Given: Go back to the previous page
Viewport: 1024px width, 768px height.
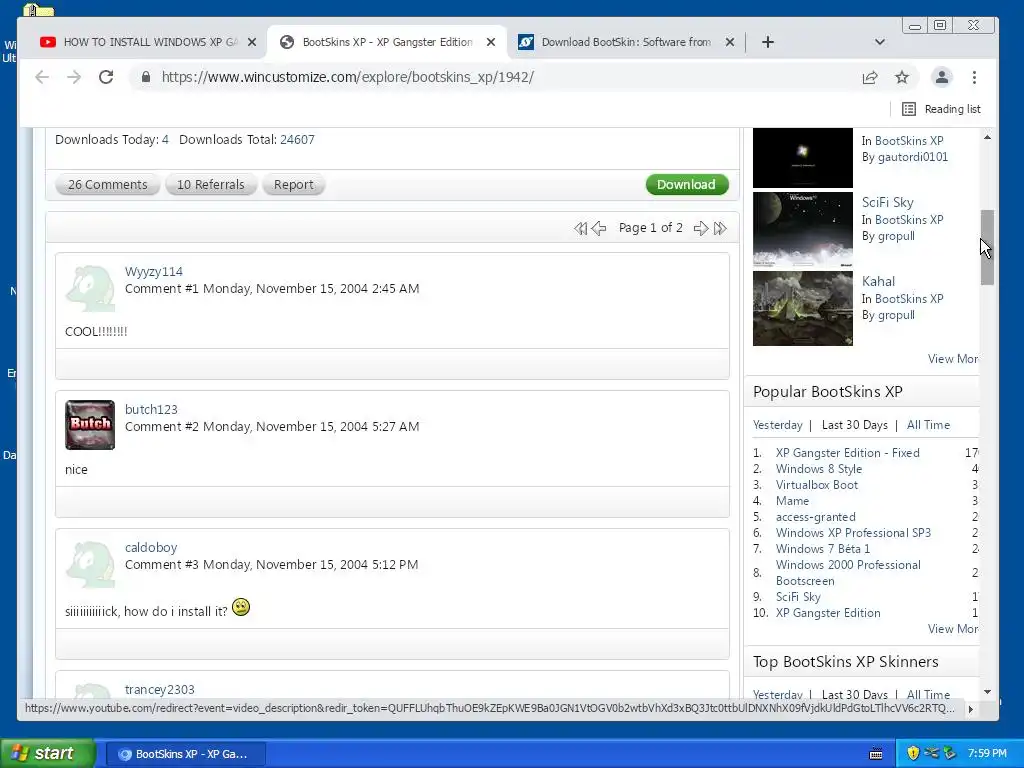Looking at the screenshot, I should (42, 77).
